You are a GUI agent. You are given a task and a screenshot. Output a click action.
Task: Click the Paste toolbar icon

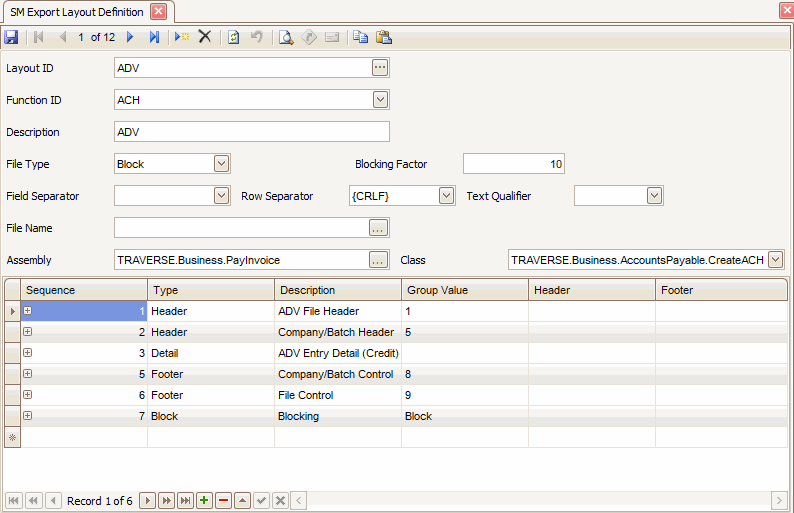(383, 37)
